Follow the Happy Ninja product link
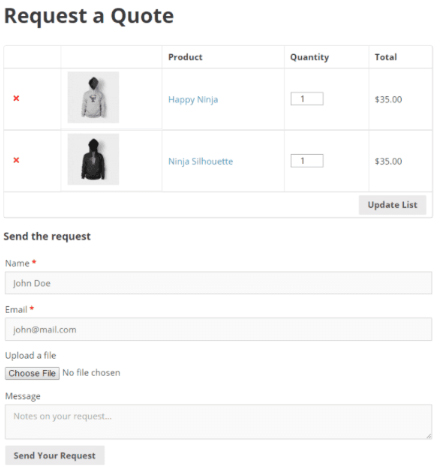This screenshot has width=440, height=468. click(193, 100)
